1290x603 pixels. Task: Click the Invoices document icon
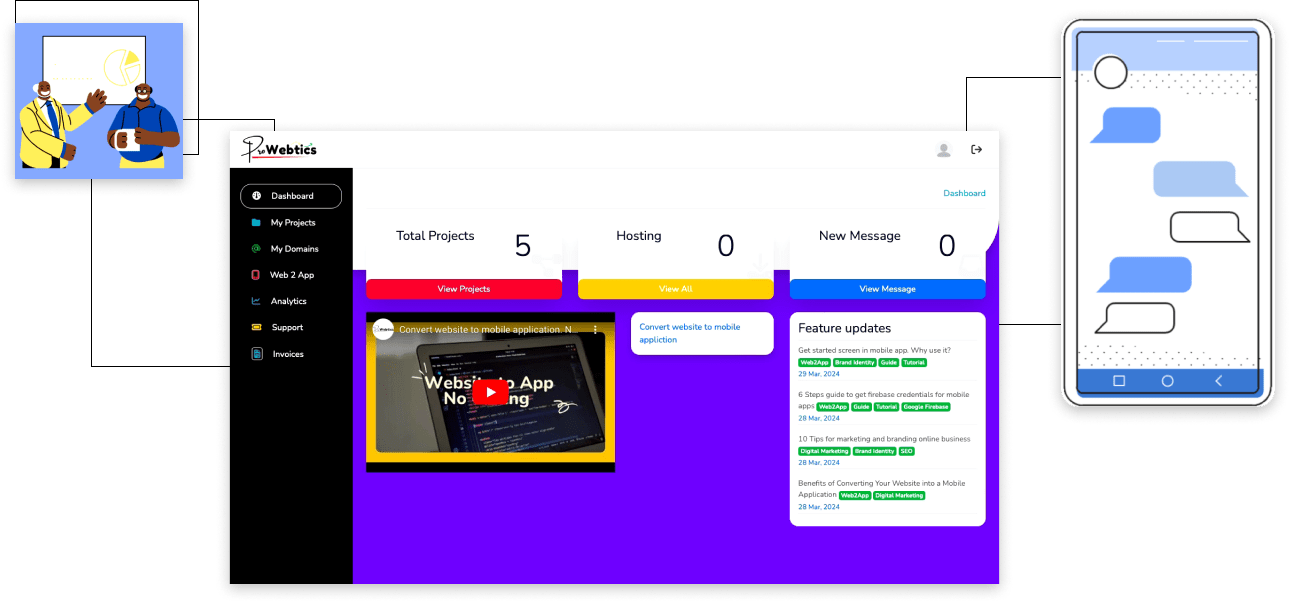[257, 354]
